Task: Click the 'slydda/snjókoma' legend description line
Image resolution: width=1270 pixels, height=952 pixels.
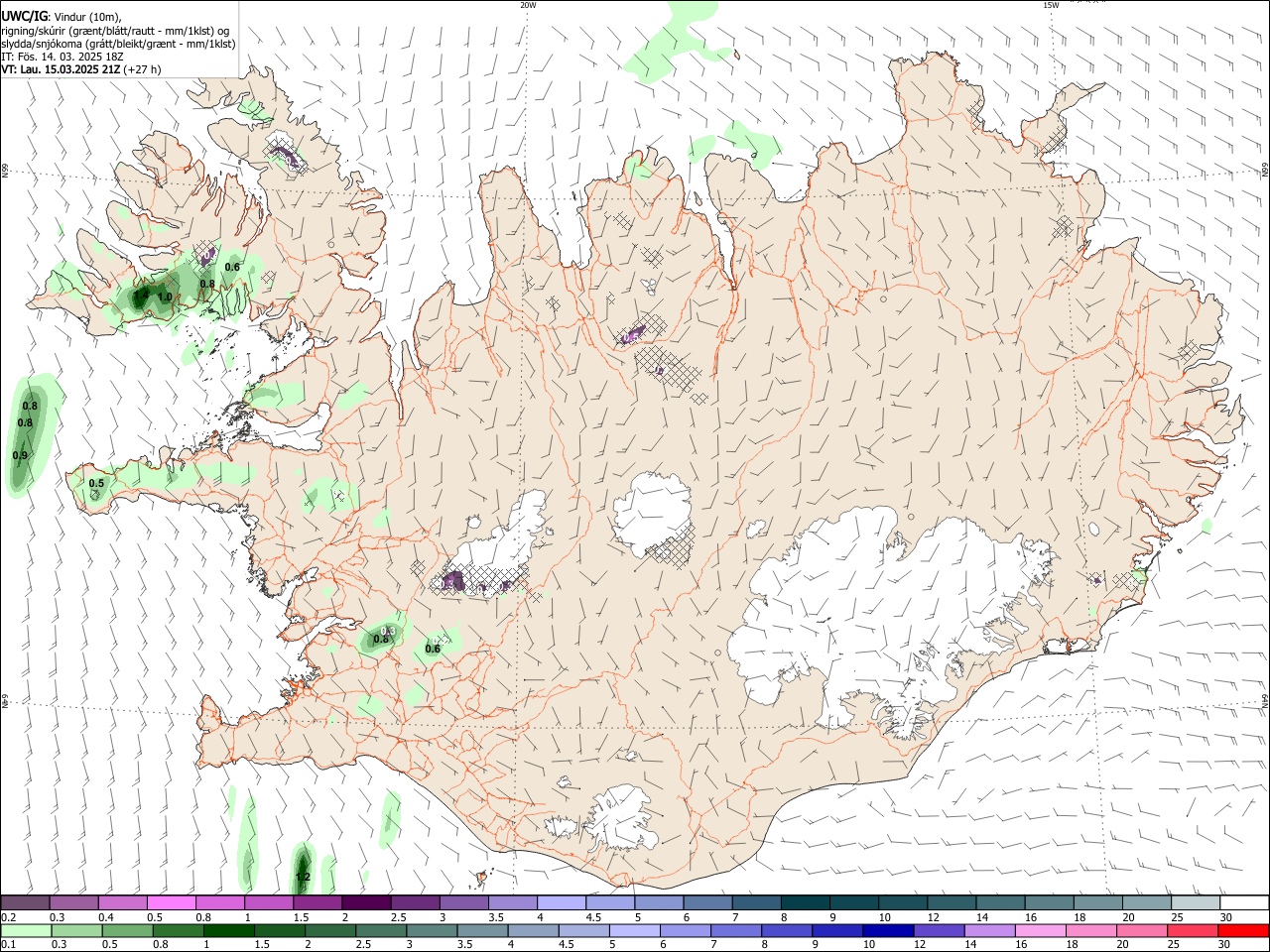Action: (x=118, y=44)
